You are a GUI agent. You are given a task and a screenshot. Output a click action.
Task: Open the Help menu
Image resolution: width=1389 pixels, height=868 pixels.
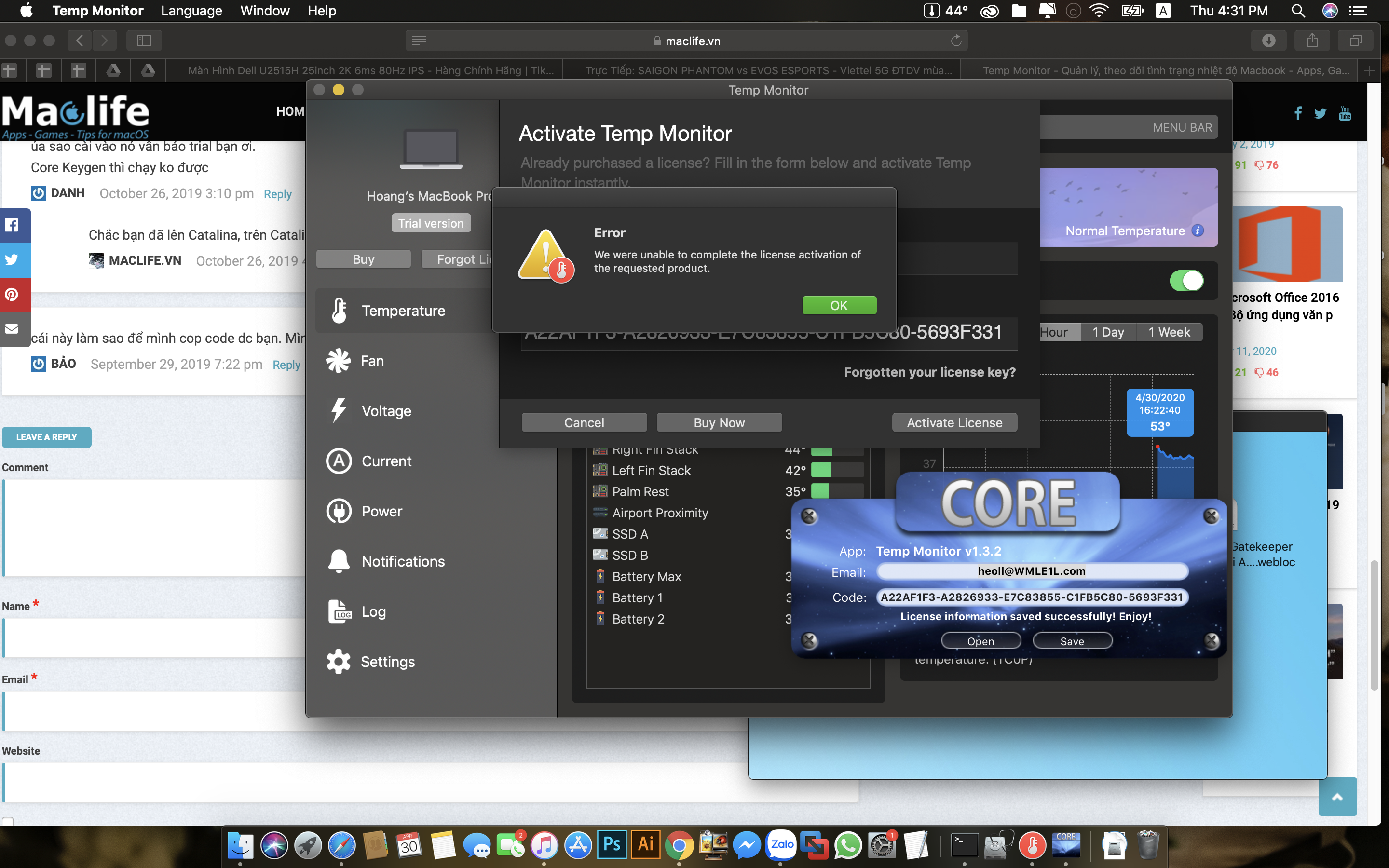[321, 10]
